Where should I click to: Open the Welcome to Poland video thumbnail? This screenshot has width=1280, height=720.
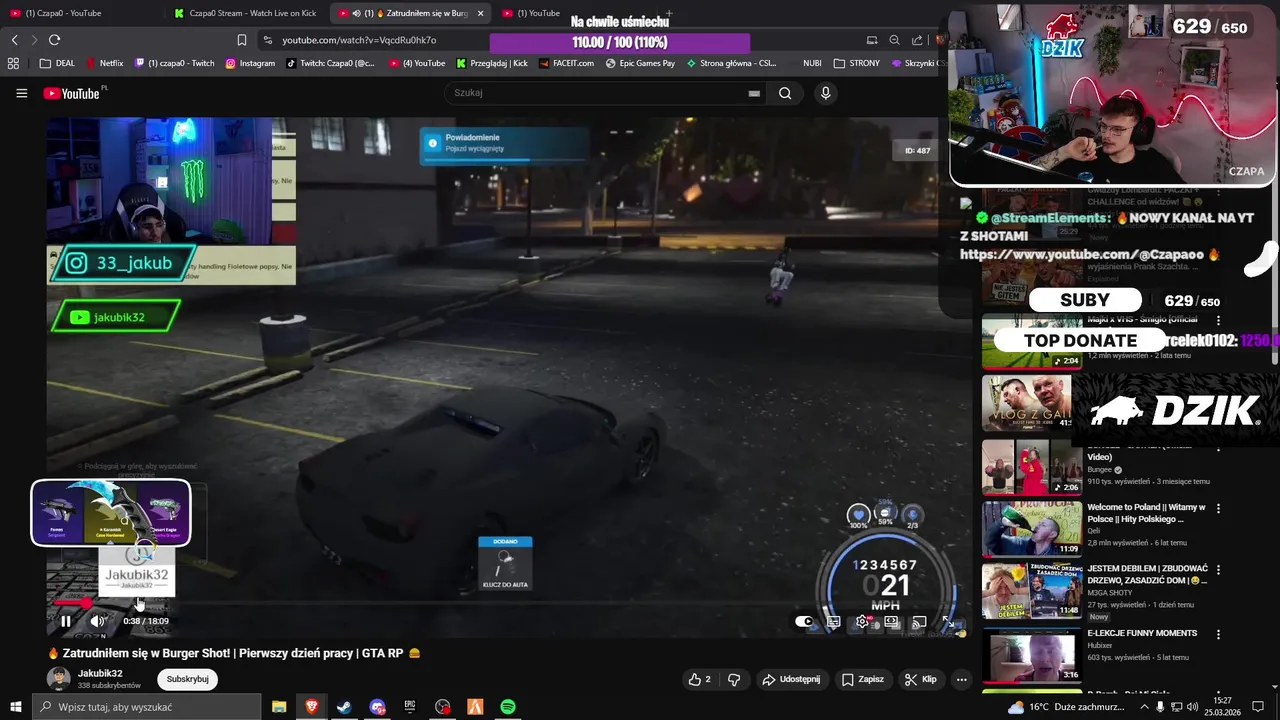pos(1031,527)
